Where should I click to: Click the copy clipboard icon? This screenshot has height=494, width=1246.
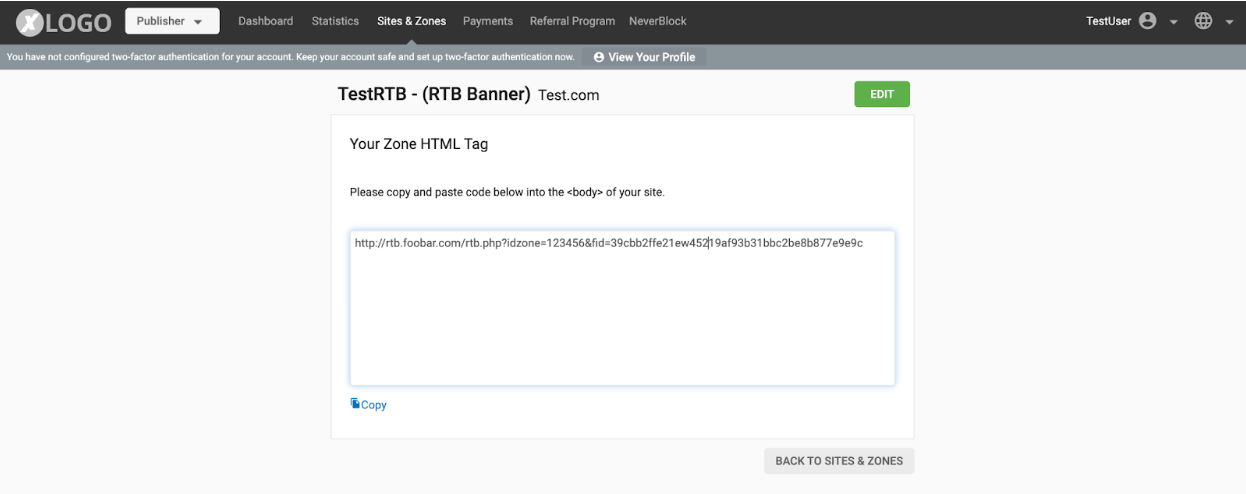coord(355,404)
